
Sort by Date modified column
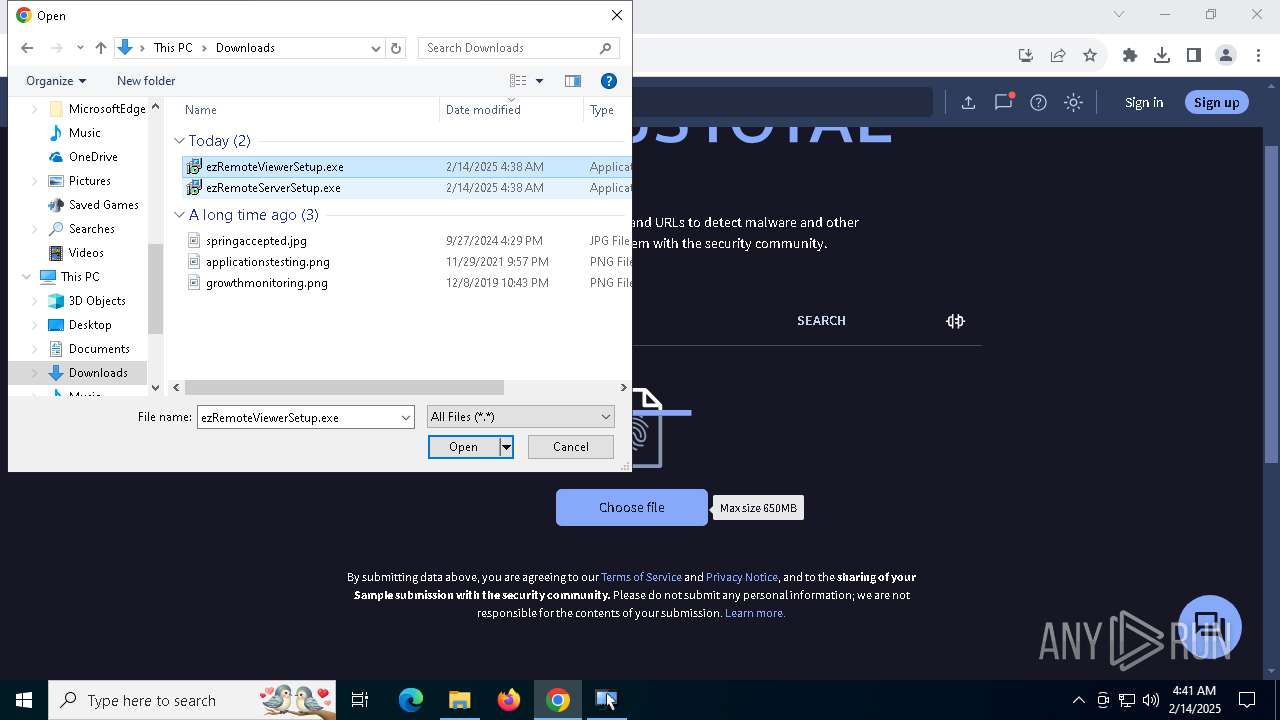483,110
